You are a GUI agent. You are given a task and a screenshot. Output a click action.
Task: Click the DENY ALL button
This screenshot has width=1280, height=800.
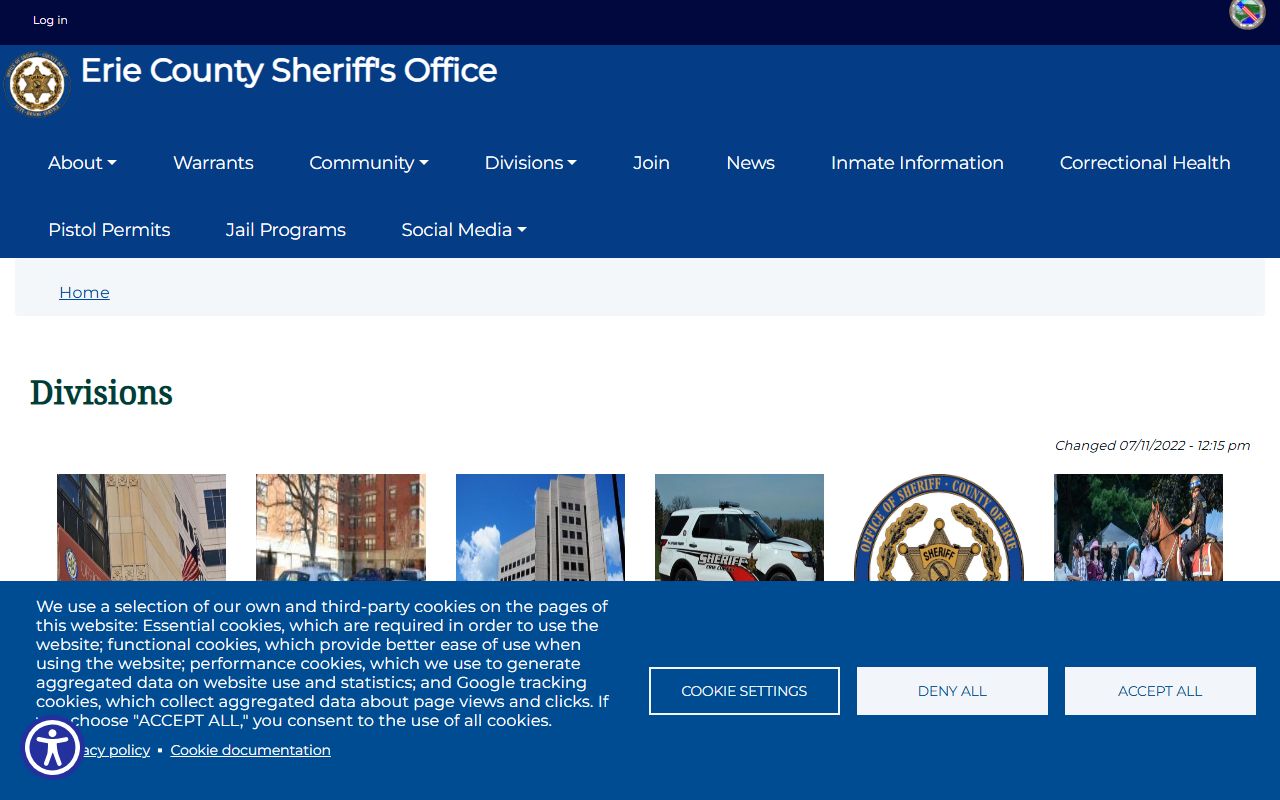(952, 691)
